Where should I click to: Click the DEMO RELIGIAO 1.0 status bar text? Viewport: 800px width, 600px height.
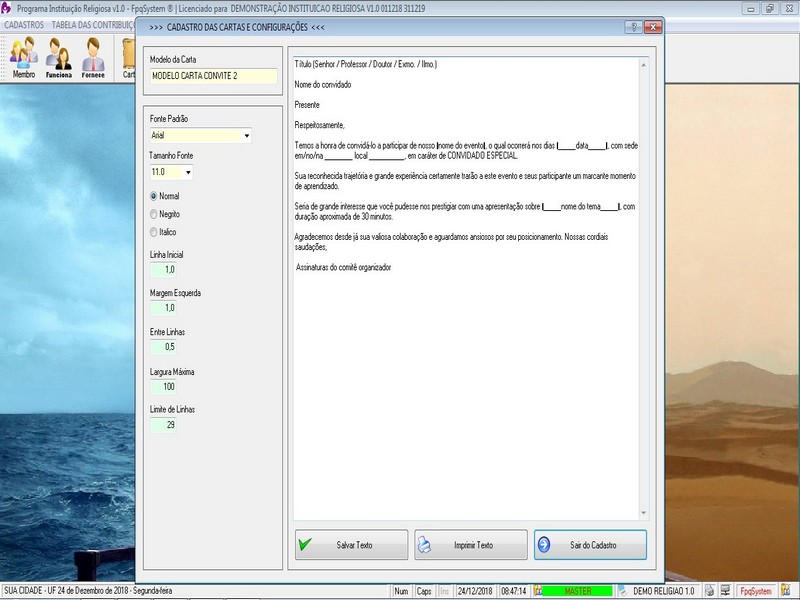(x=663, y=591)
